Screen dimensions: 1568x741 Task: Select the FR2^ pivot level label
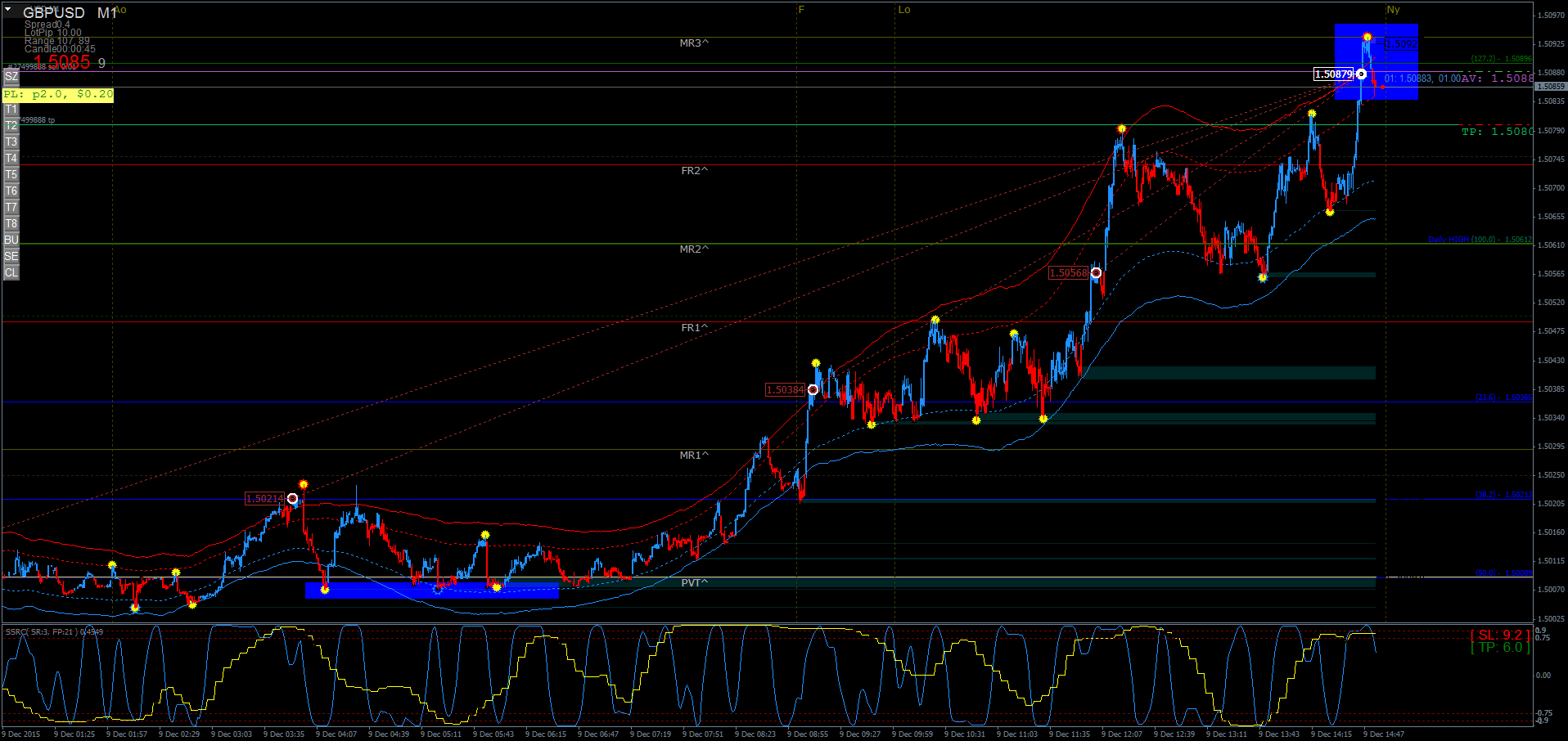pos(695,171)
